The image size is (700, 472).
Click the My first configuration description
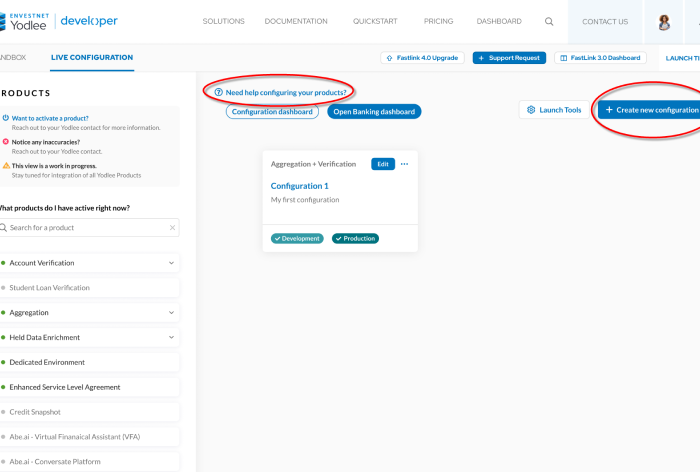click(x=305, y=200)
